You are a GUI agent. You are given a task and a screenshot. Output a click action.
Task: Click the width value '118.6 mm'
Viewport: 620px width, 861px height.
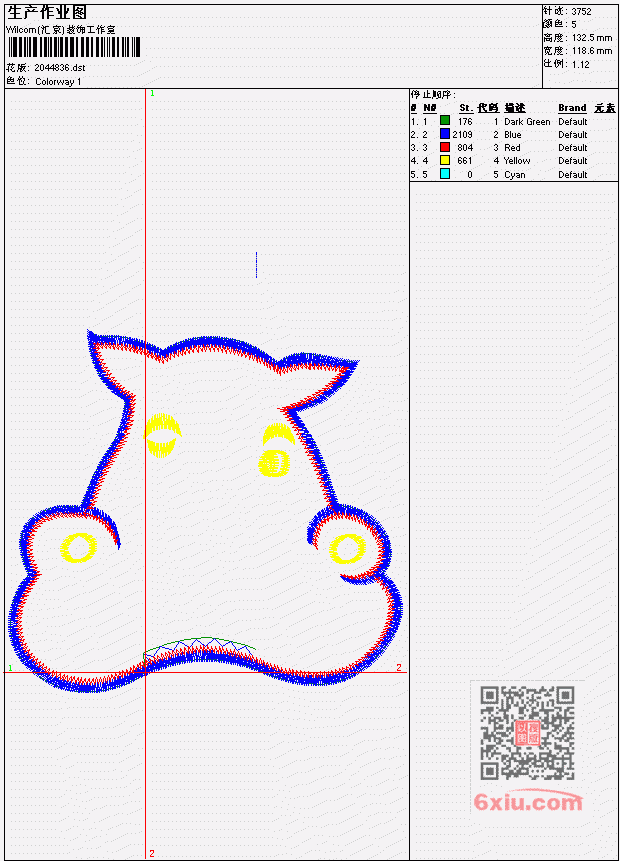tap(591, 51)
